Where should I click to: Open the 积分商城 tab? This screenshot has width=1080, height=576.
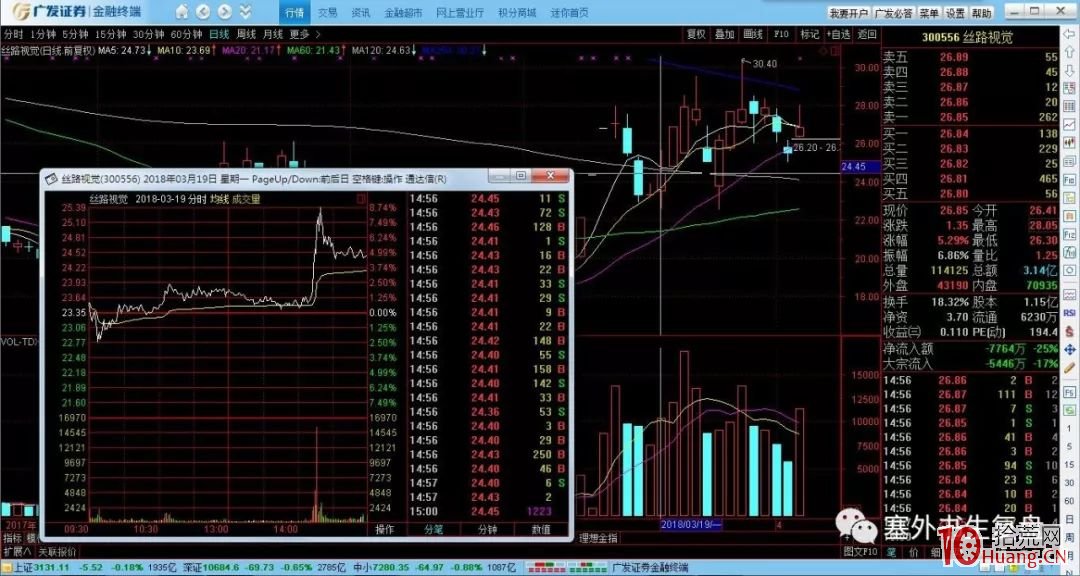(x=517, y=12)
